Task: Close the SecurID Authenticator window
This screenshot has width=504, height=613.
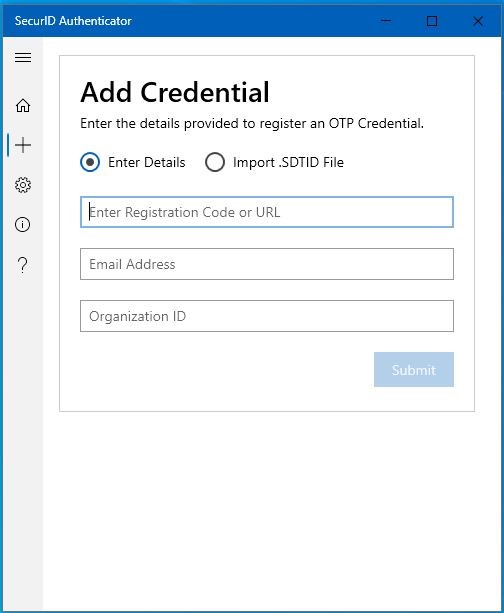Action: (x=478, y=21)
